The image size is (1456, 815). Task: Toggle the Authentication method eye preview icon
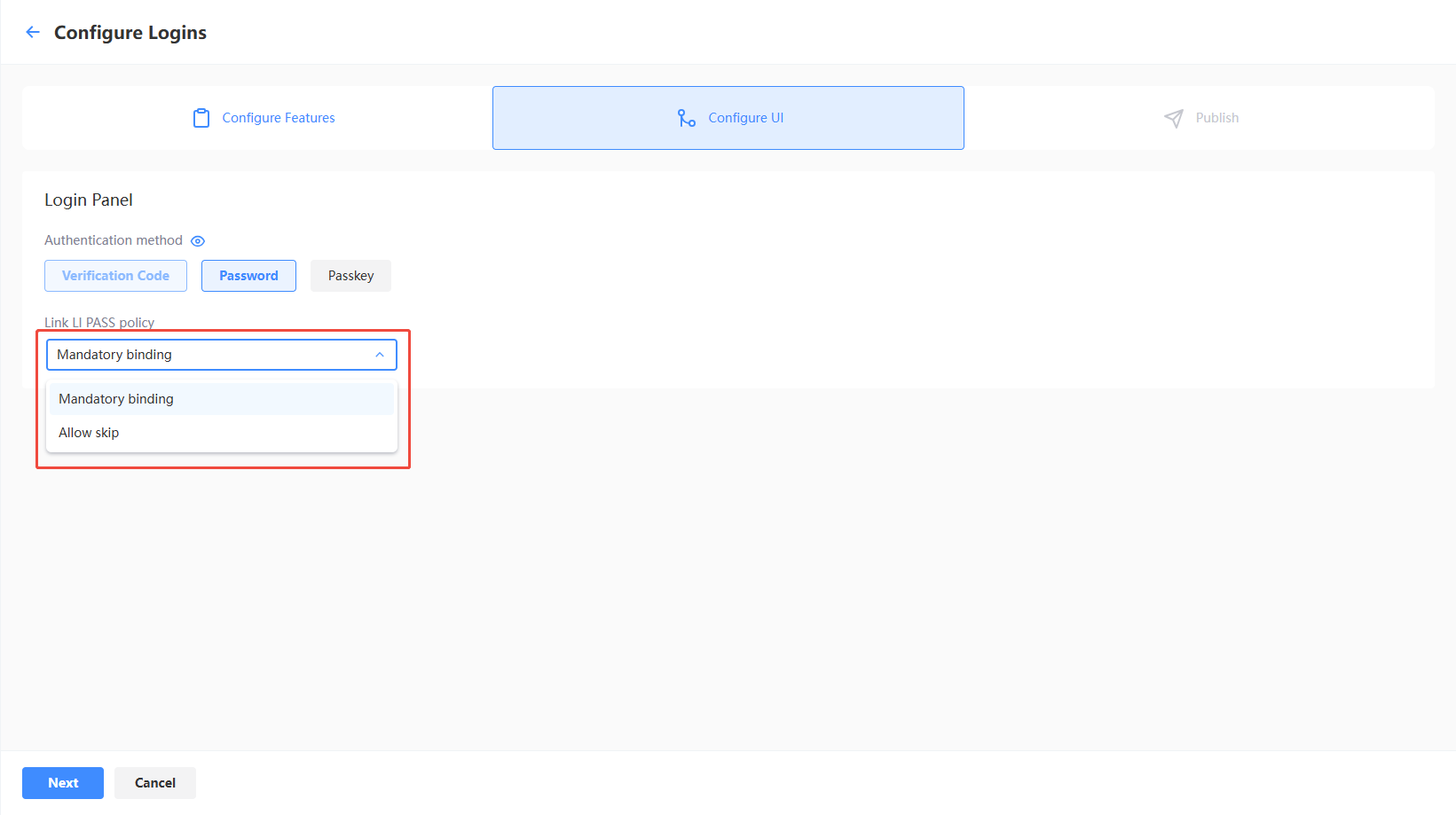198,241
